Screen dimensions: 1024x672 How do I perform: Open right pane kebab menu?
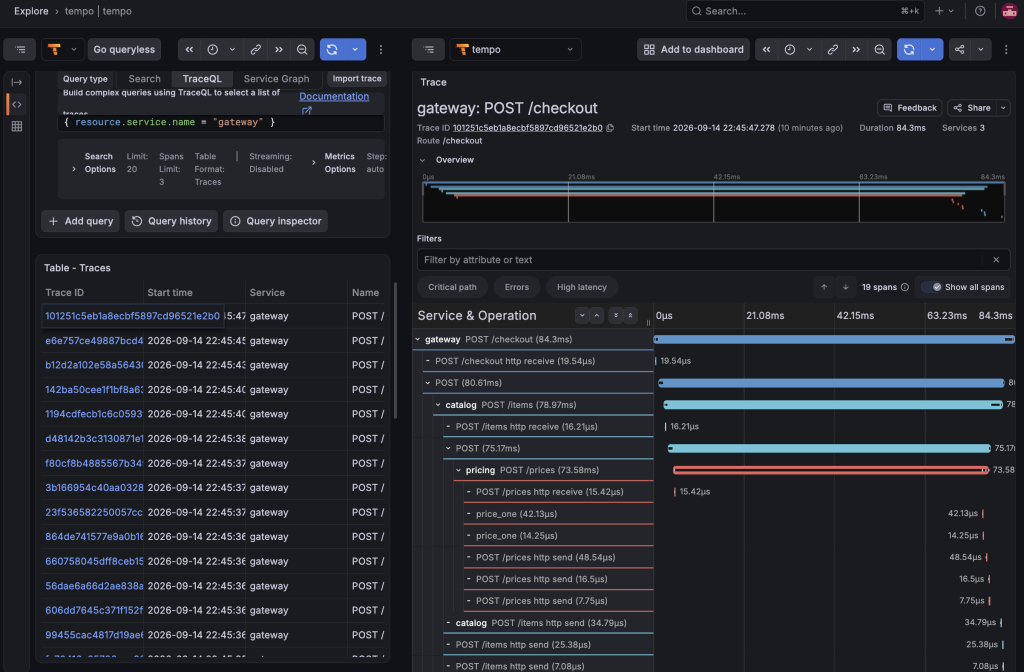click(x=1006, y=50)
